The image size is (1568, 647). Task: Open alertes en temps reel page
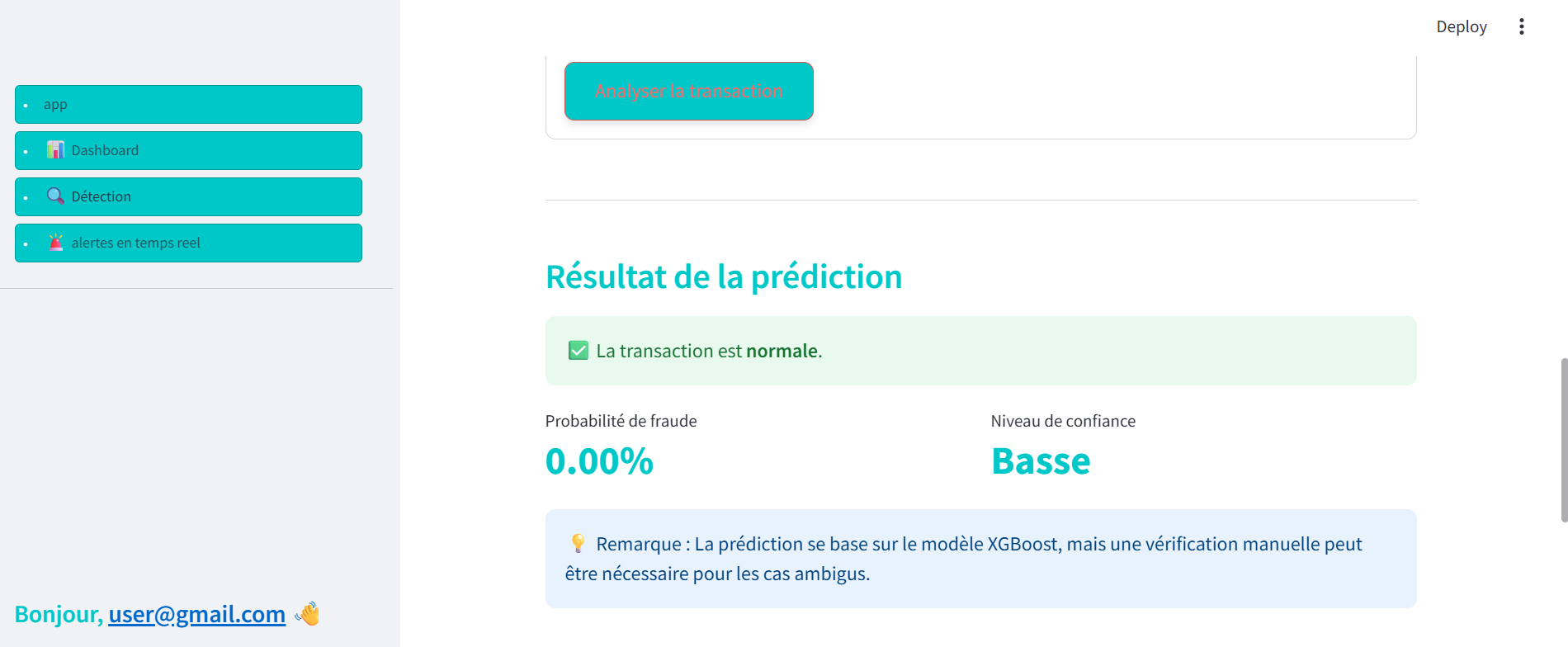click(188, 243)
